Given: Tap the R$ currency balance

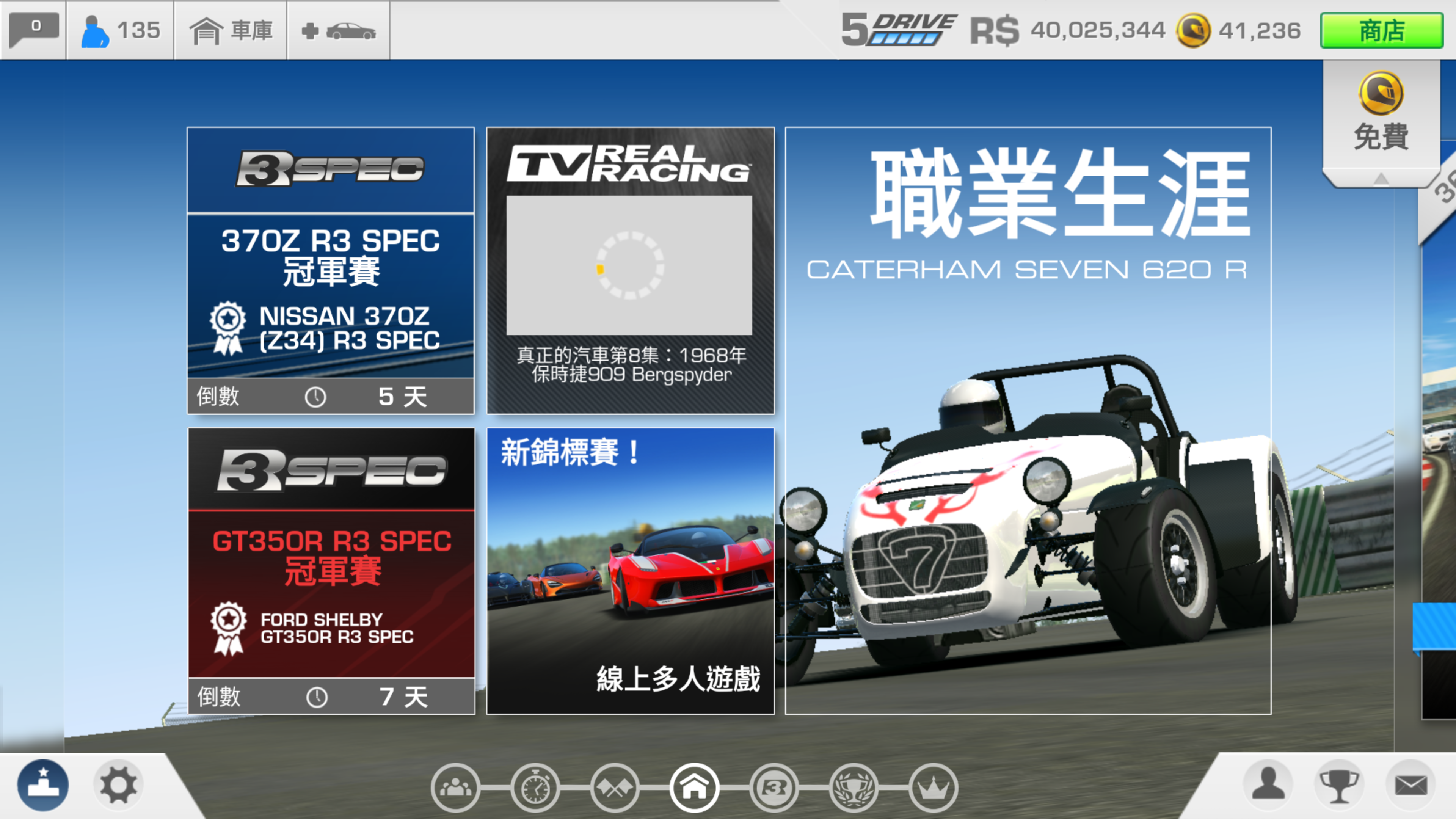Looking at the screenshot, I should (x=1067, y=30).
